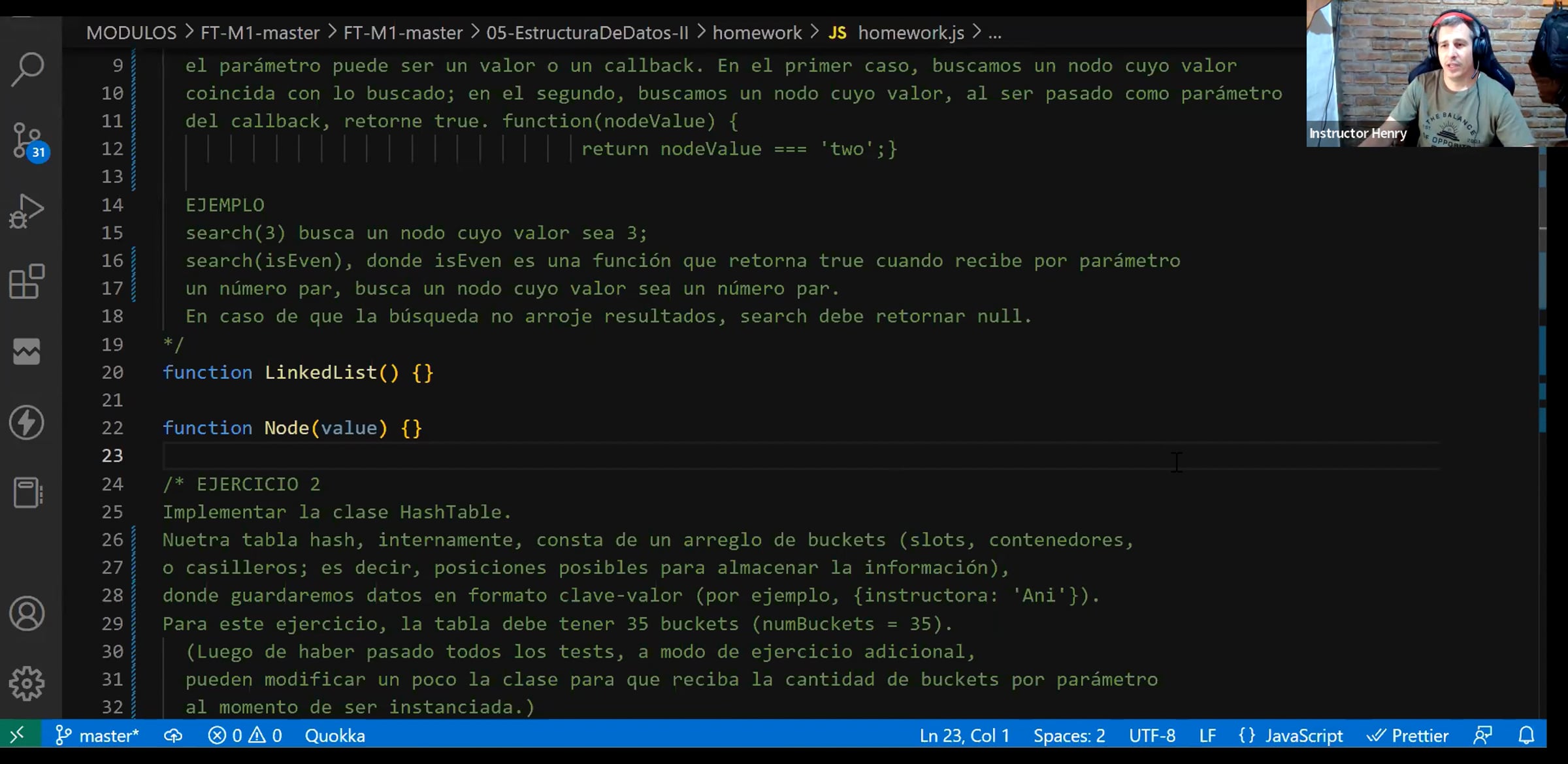Image resolution: width=1568 pixels, height=764 pixels.
Task: Open Source Control with 31 changes
Action: point(27,140)
